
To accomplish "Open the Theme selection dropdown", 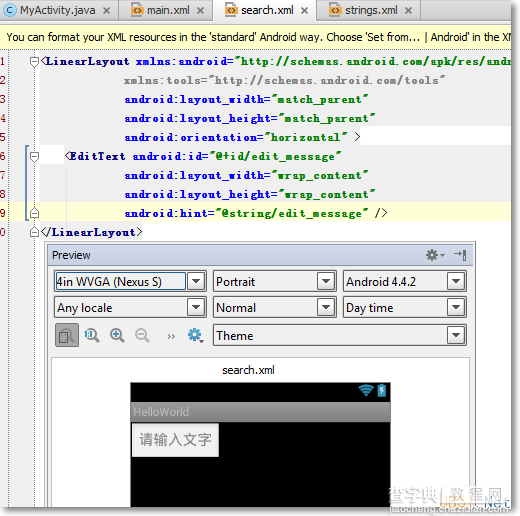I will [339, 335].
